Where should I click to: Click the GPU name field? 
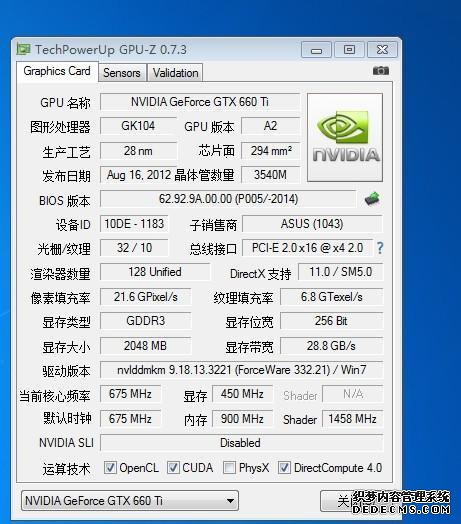[x=200, y=102]
